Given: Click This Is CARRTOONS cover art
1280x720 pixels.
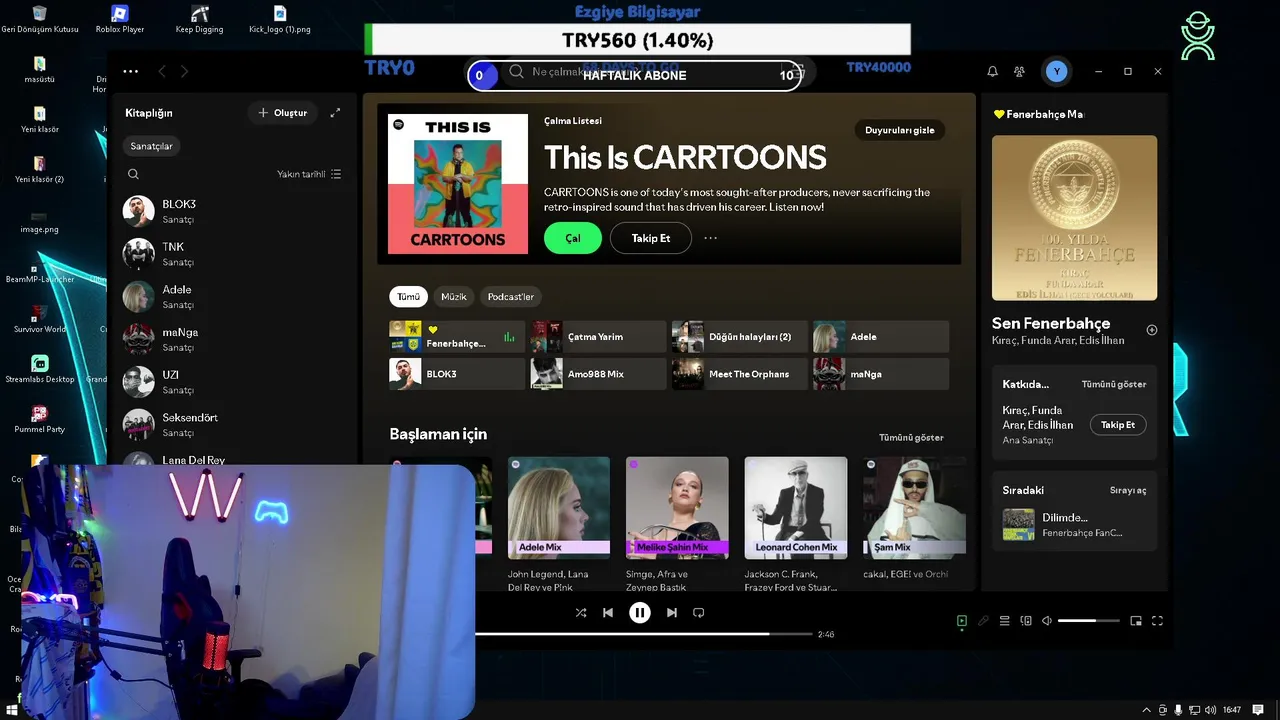Looking at the screenshot, I should coord(458,184).
